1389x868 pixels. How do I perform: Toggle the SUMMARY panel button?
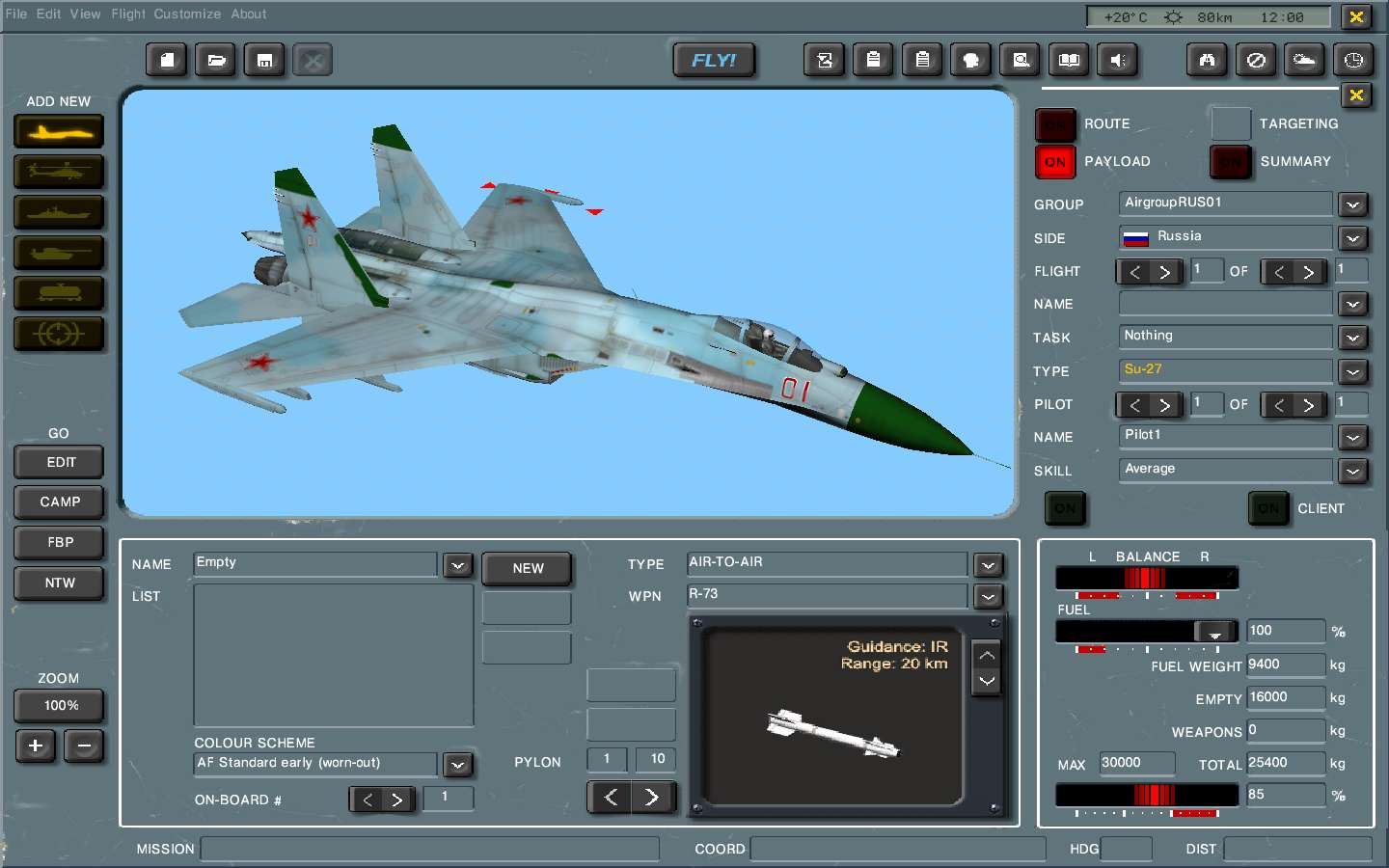[1231, 162]
